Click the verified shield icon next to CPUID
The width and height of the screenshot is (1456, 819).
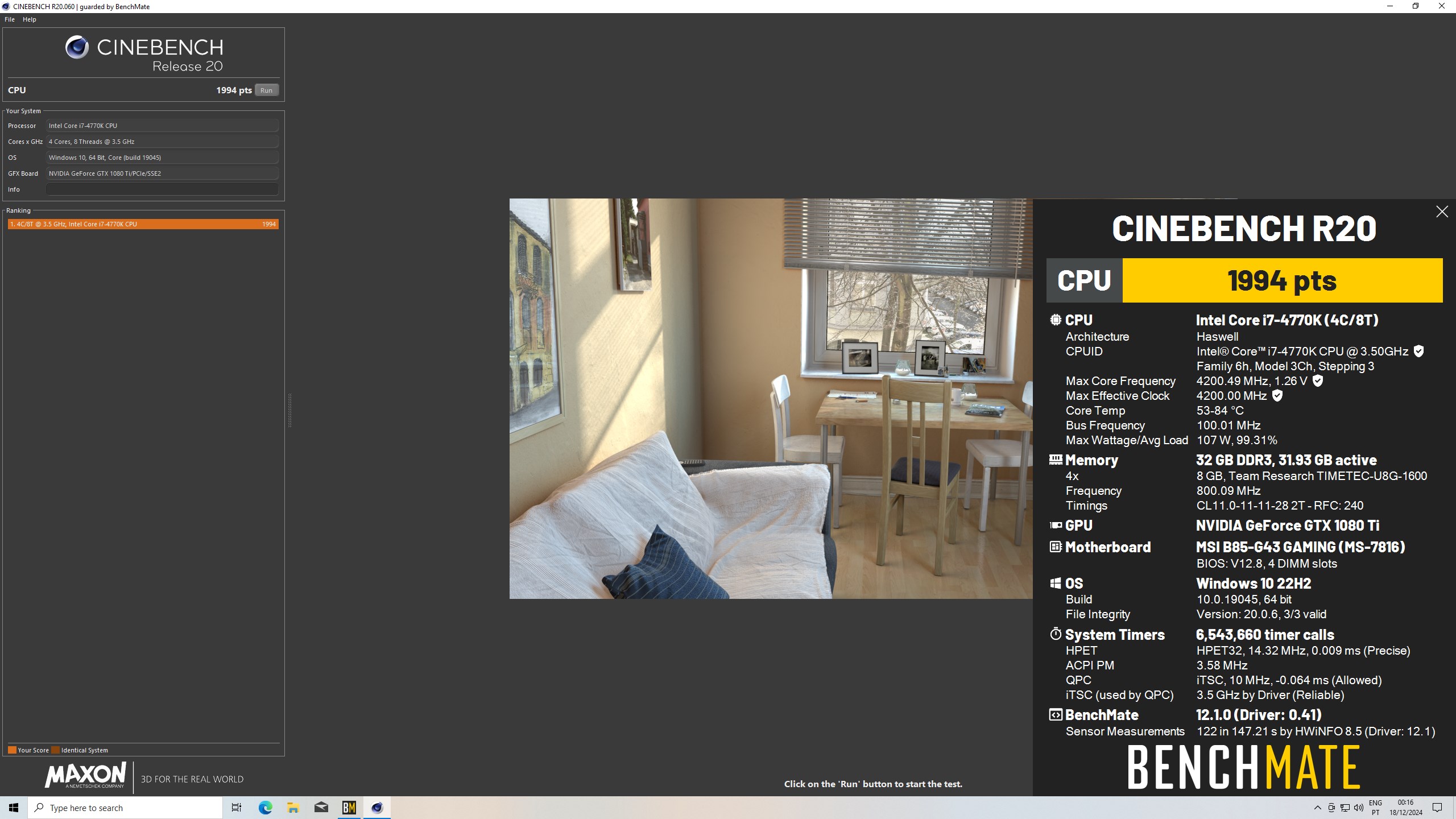(x=1419, y=351)
